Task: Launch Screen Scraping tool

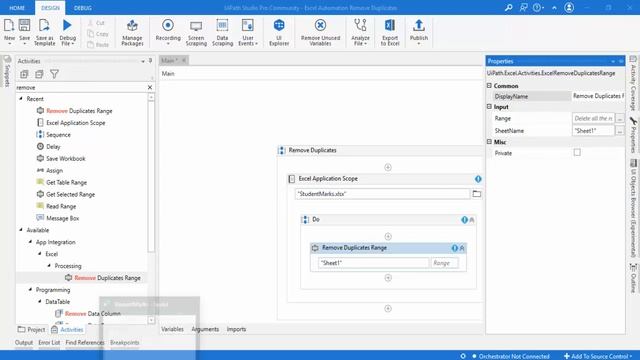Action: [196, 31]
